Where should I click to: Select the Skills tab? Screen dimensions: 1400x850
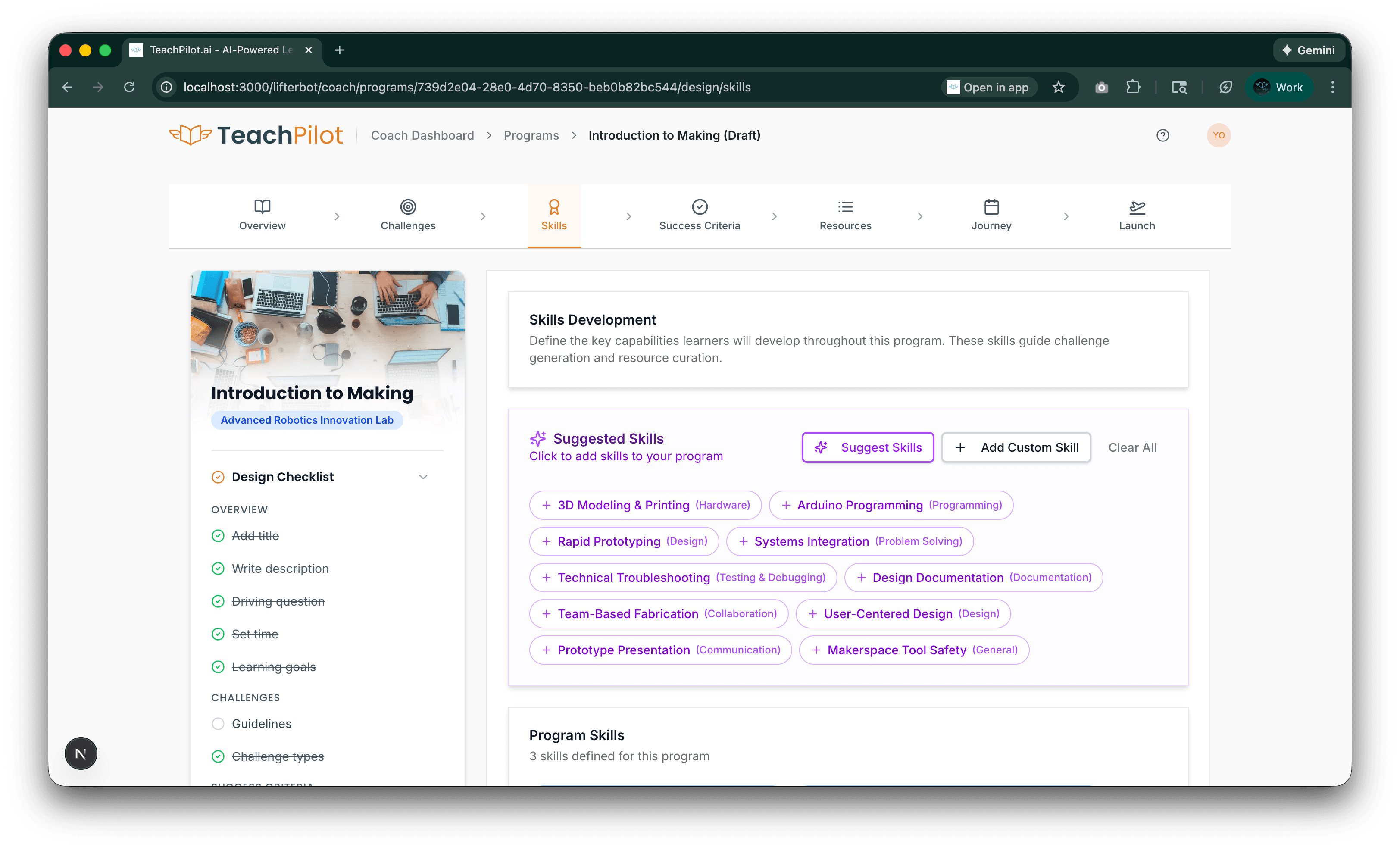(x=554, y=216)
